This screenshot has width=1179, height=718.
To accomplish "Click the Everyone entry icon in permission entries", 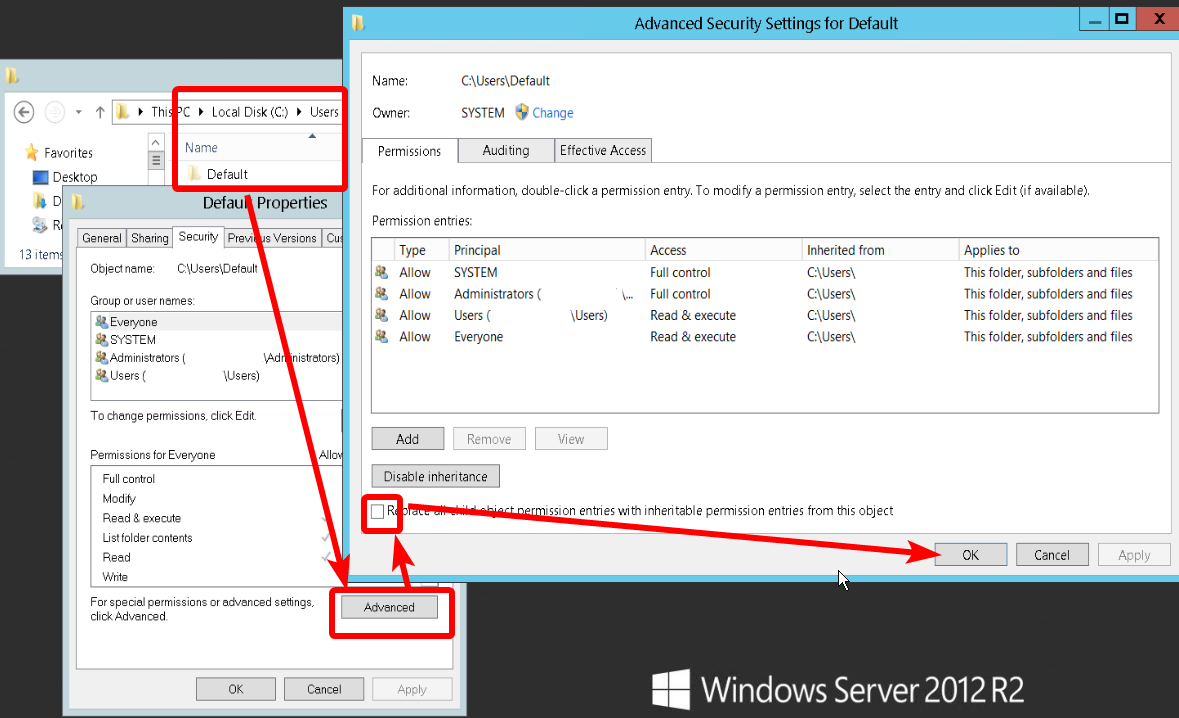I will (x=381, y=337).
